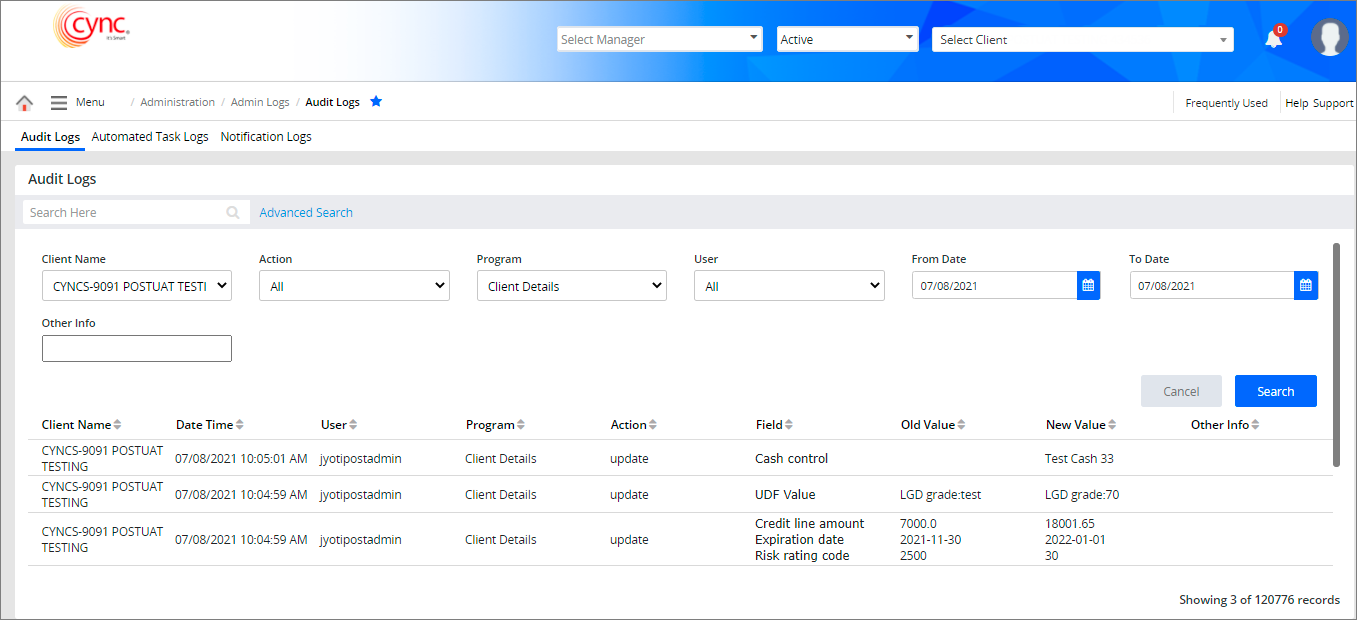Click the home icon

pos(25,103)
